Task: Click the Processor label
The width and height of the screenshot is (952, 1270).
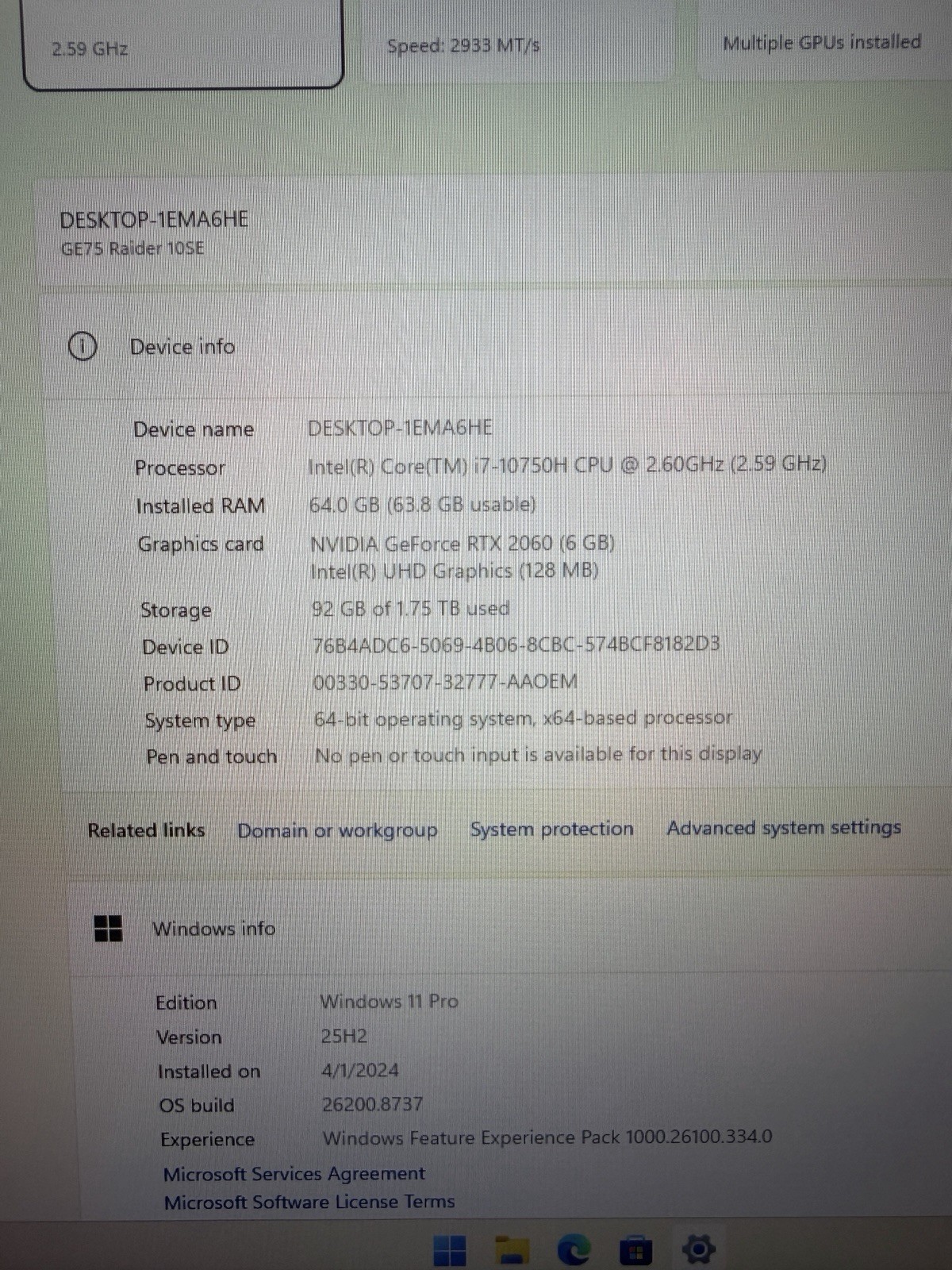Action: 180,468
